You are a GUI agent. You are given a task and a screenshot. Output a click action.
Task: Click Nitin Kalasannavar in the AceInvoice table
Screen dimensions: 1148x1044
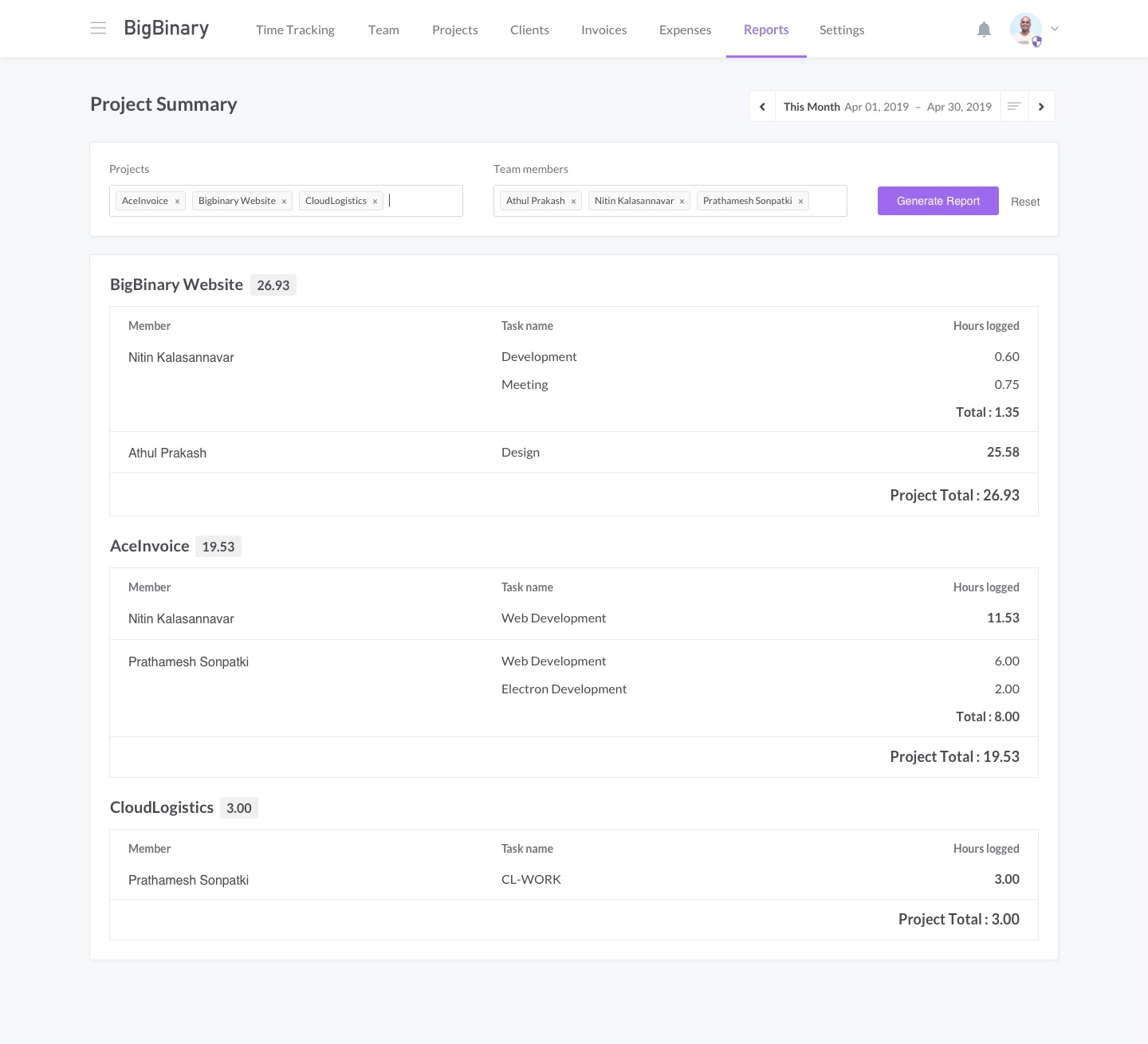coord(181,618)
